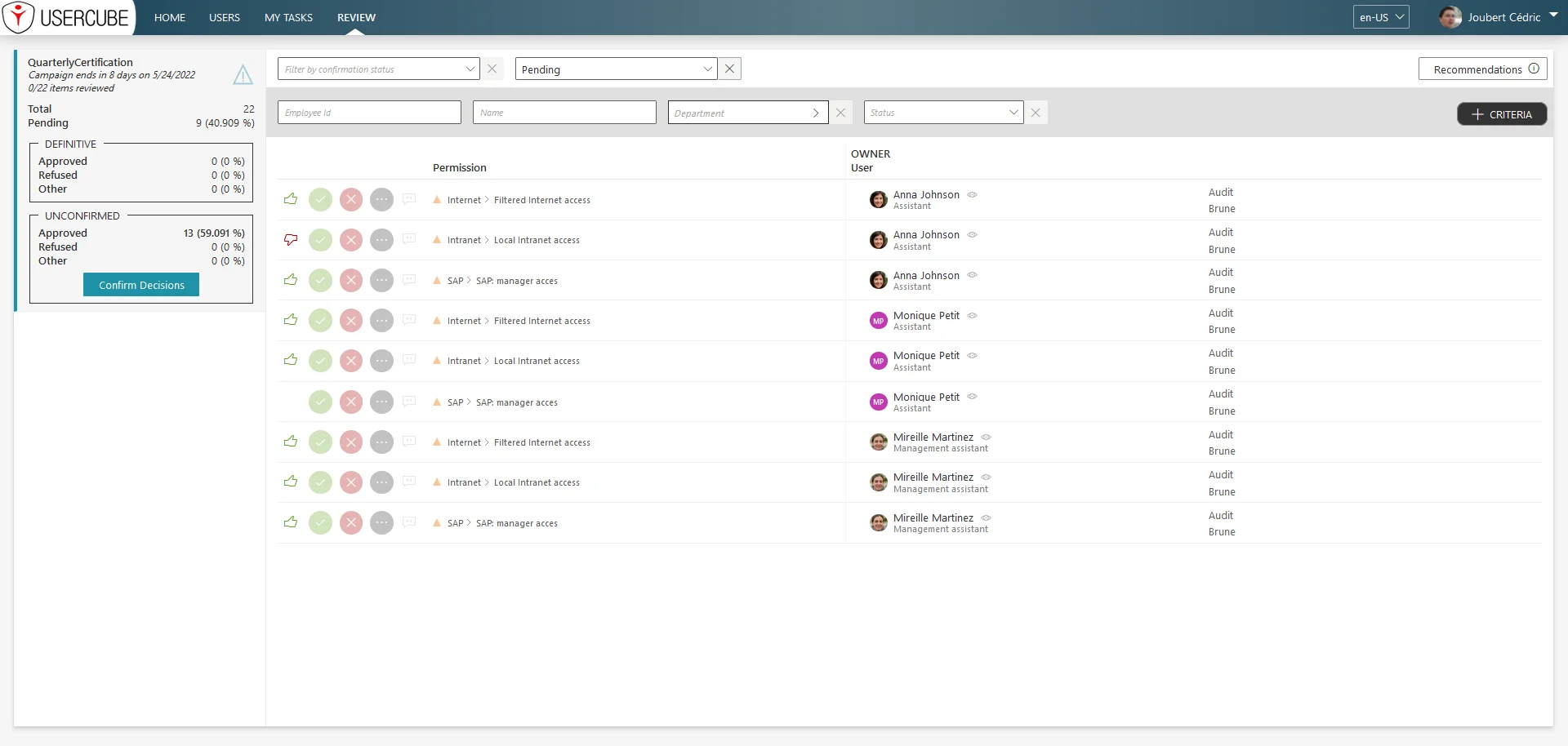Image resolution: width=1568 pixels, height=746 pixels.
Task: Click Mireille Martinez name on SAP row
Action: (933, 517)
